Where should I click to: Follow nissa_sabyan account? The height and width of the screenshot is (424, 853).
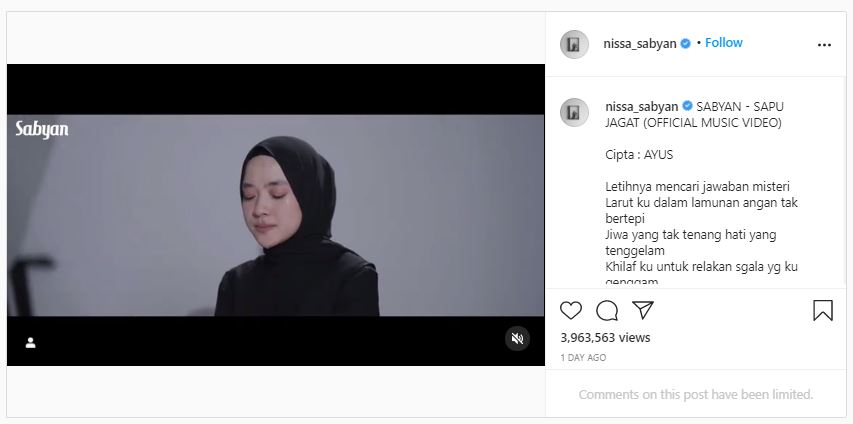724,43
